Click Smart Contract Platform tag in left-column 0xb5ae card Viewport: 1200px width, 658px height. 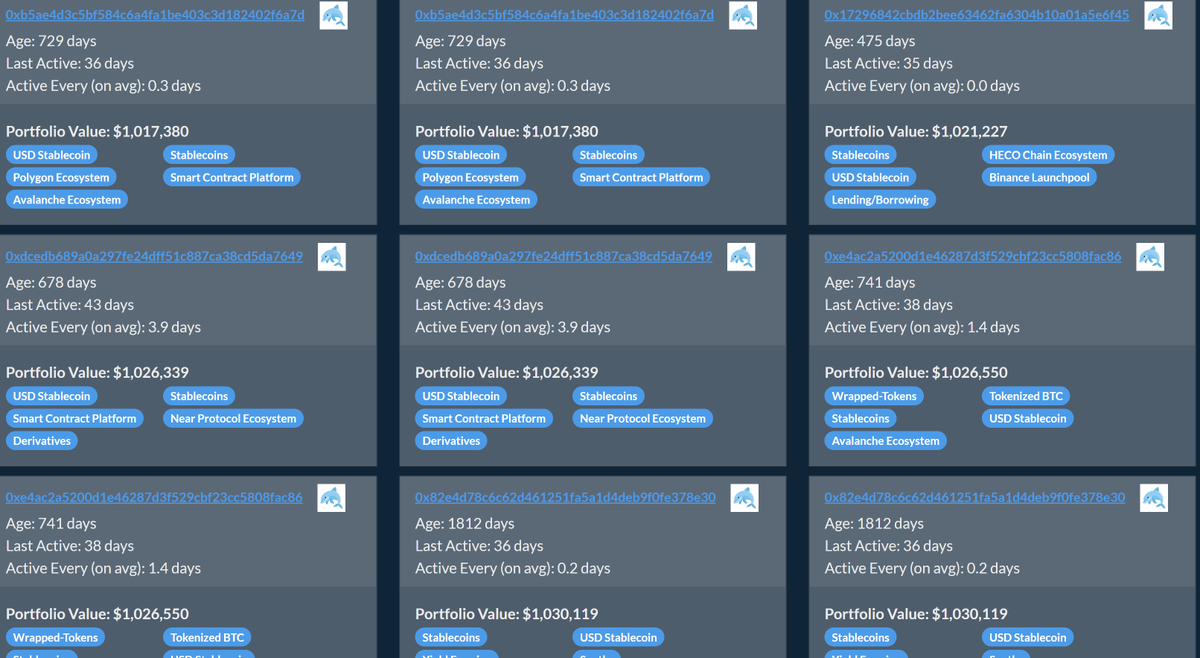point(232,177)
